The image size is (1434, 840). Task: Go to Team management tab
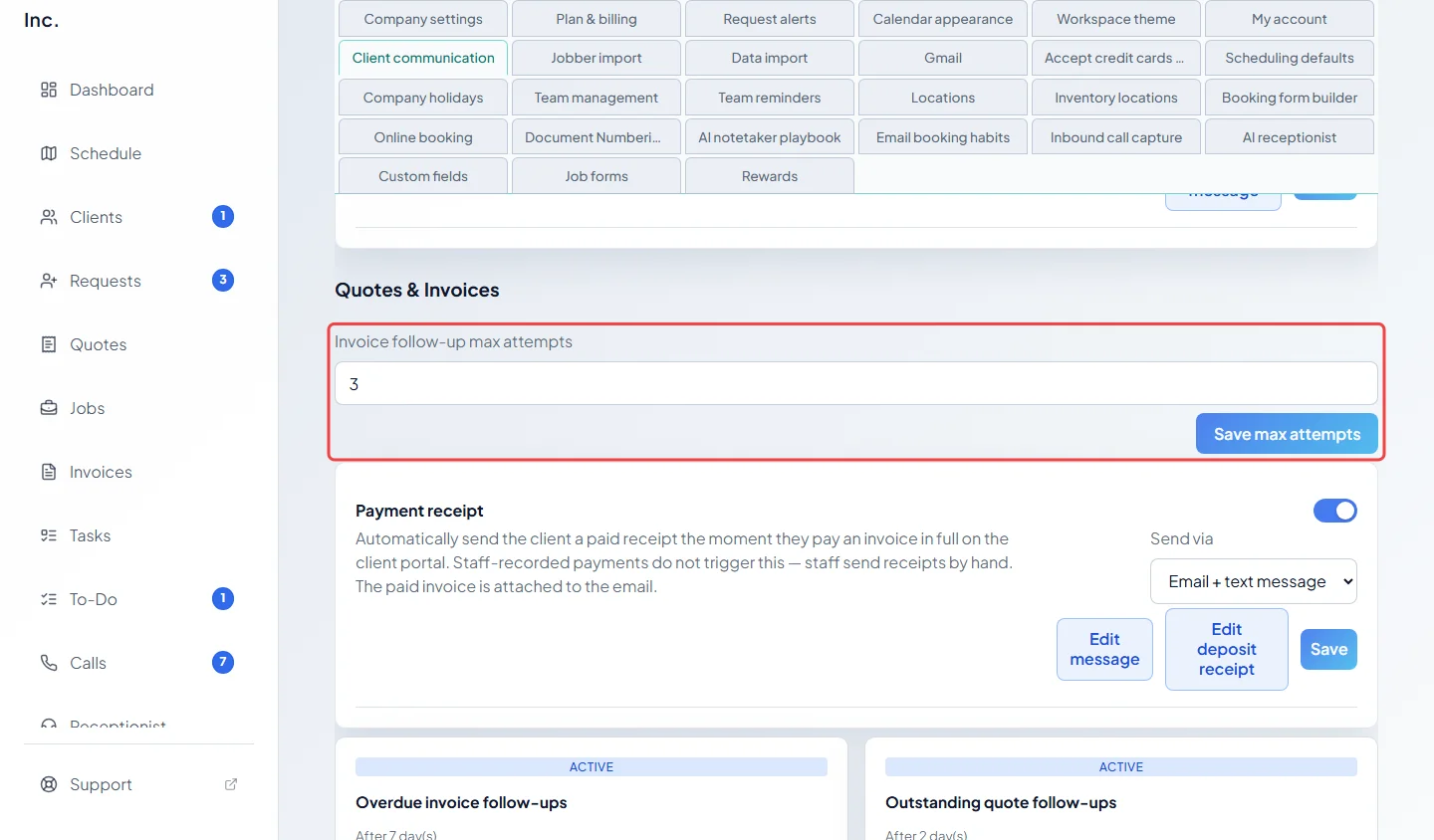pos(597,98)
